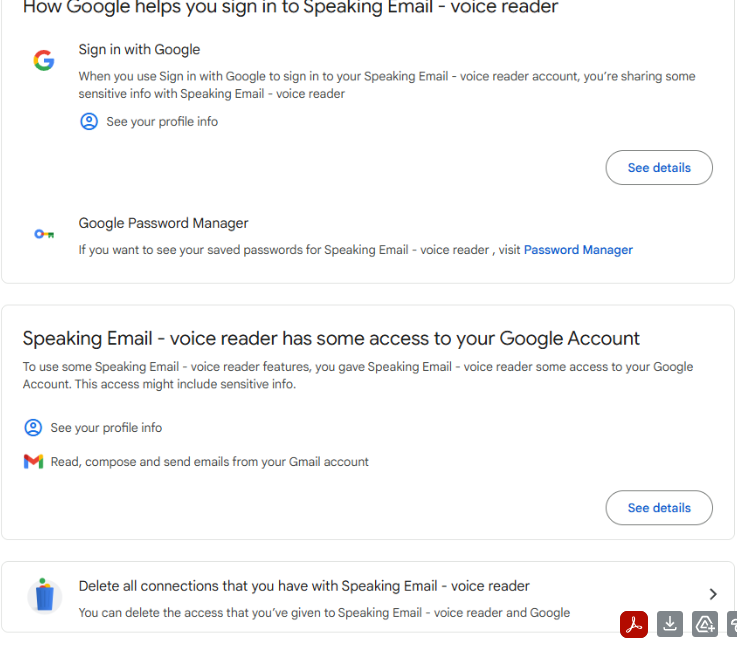Click the Sign in with Google heading
The height and width of the screenshot is (655, 745).
click(139, 50)
